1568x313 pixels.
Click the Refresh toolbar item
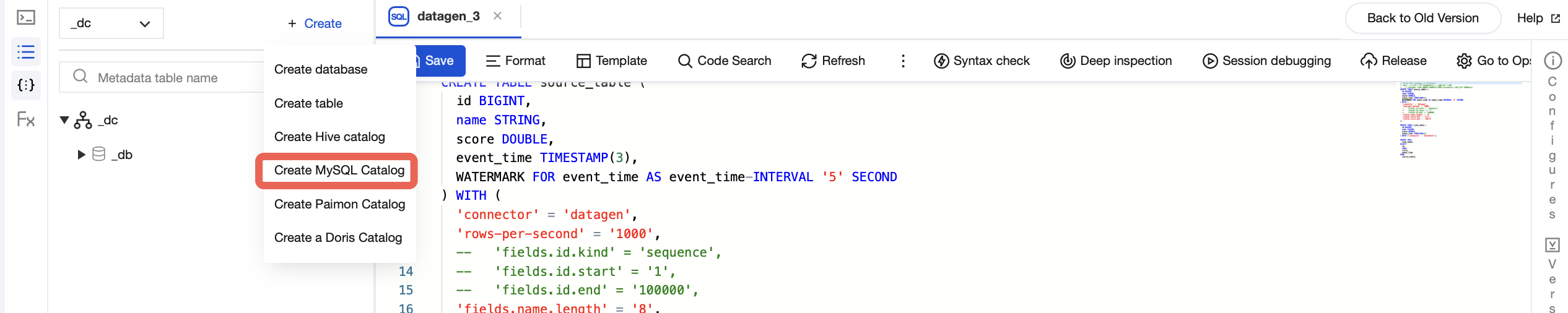(833, 61)
